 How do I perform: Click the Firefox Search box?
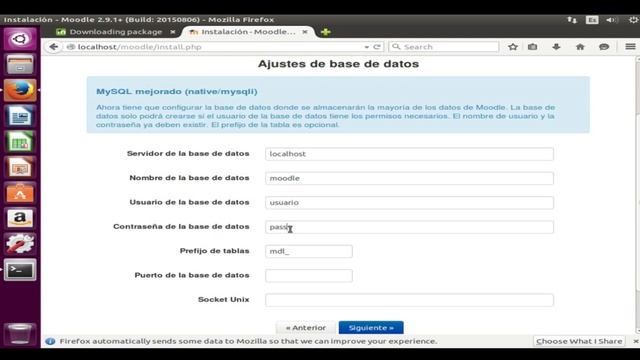click(444, 47)
